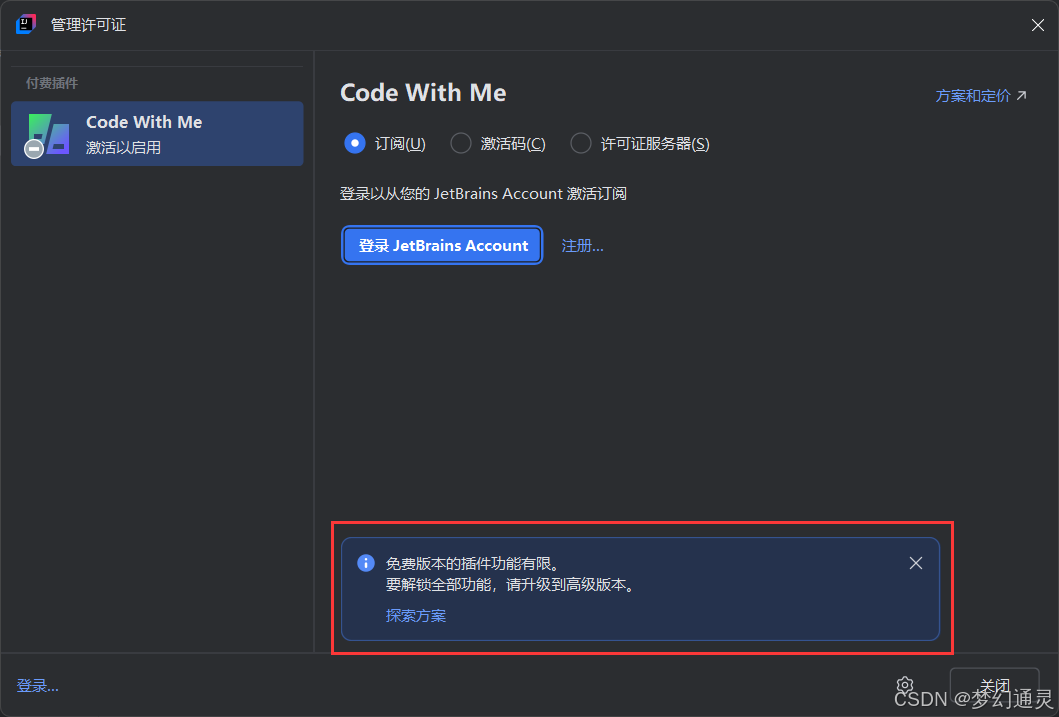Click the Code With Me plugin icon

pyautogui.click(x=47, y=134)
